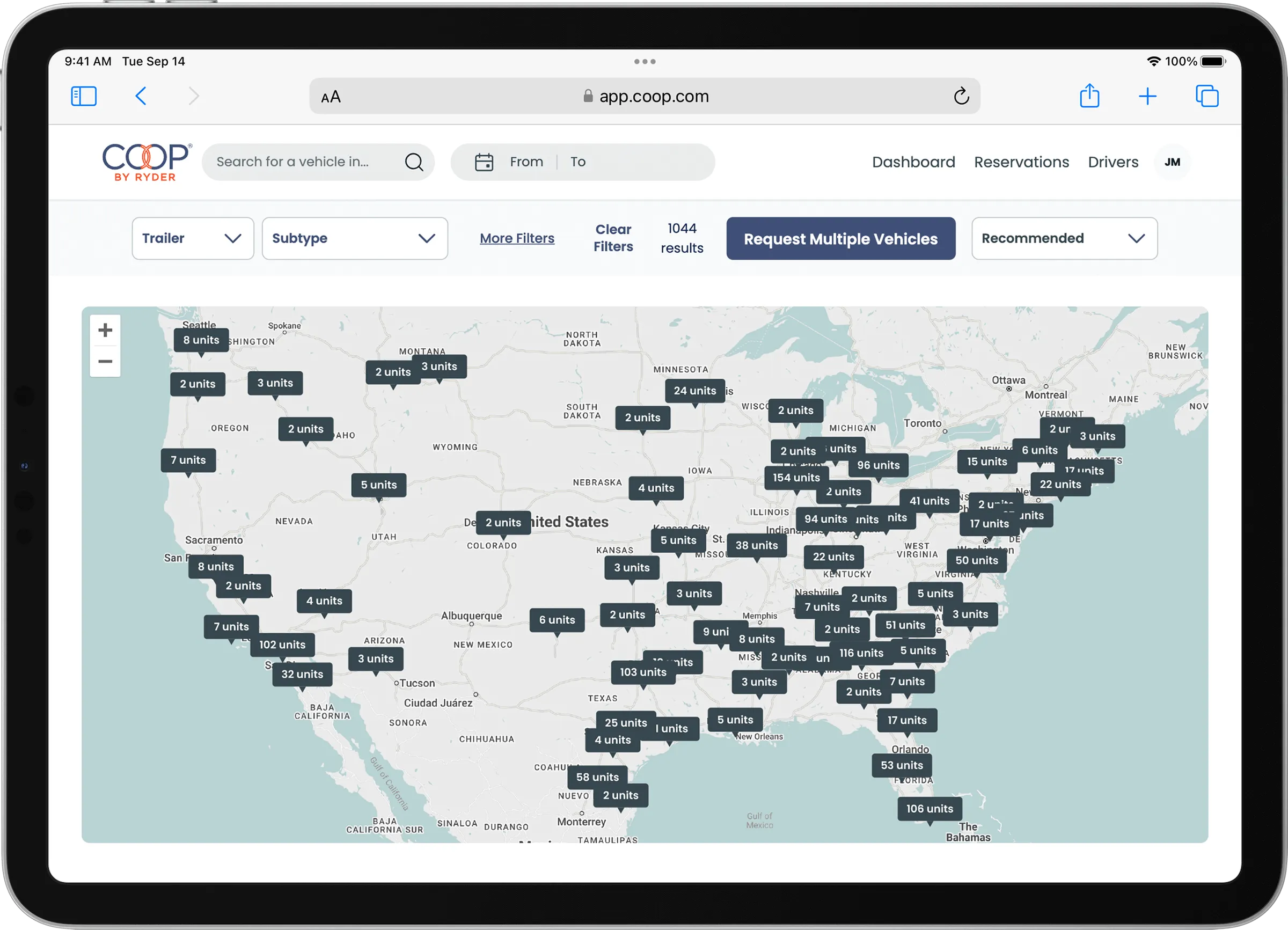Click the More Filters link

click(517, 238)
